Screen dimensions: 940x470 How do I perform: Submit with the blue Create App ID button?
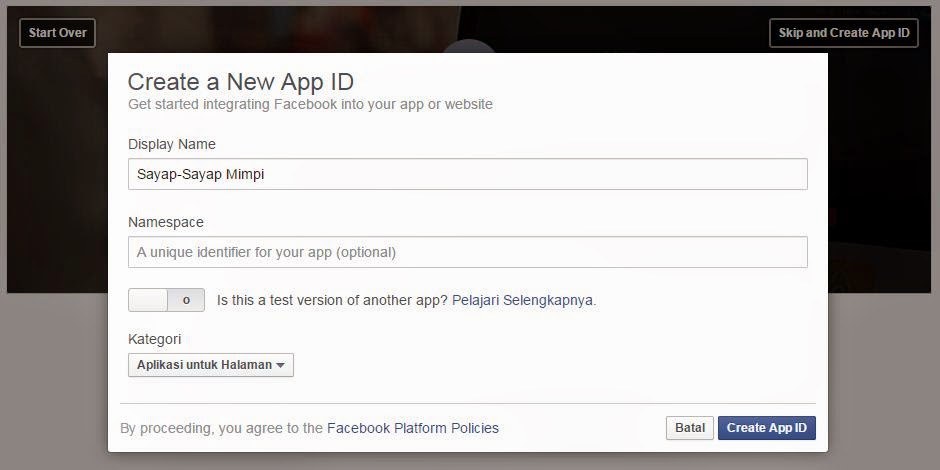[767, 428]
